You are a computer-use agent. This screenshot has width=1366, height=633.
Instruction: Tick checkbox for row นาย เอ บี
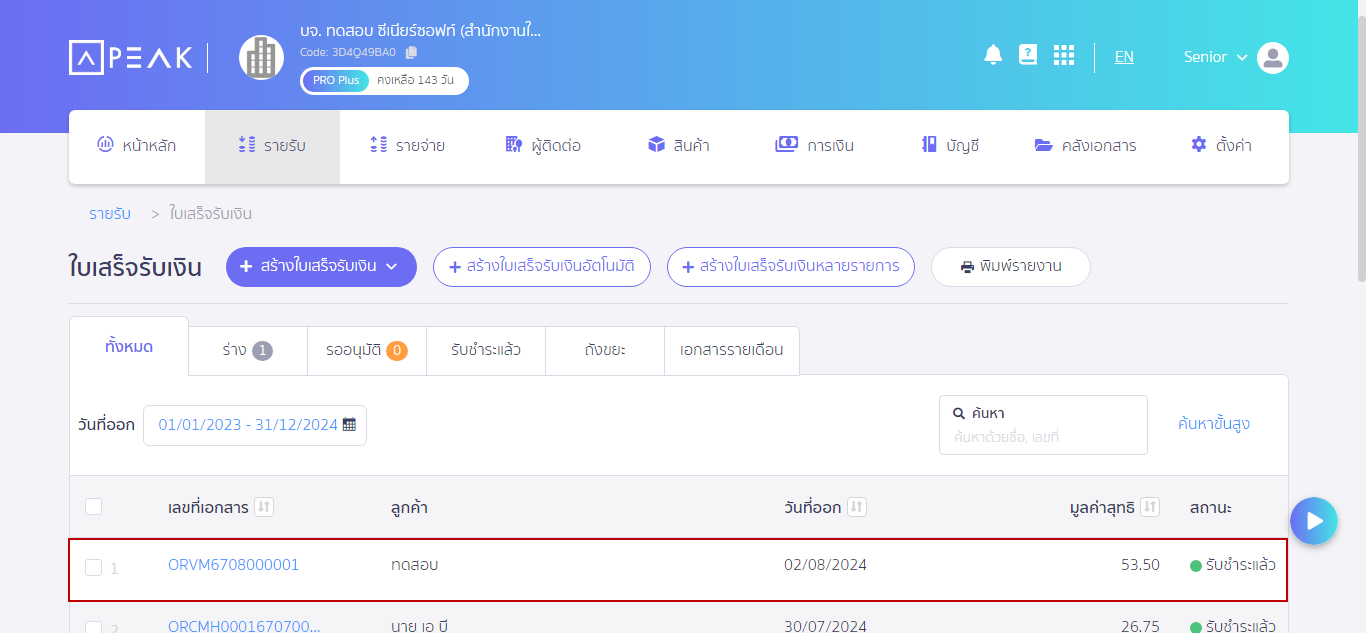click(x=93, y=627)
